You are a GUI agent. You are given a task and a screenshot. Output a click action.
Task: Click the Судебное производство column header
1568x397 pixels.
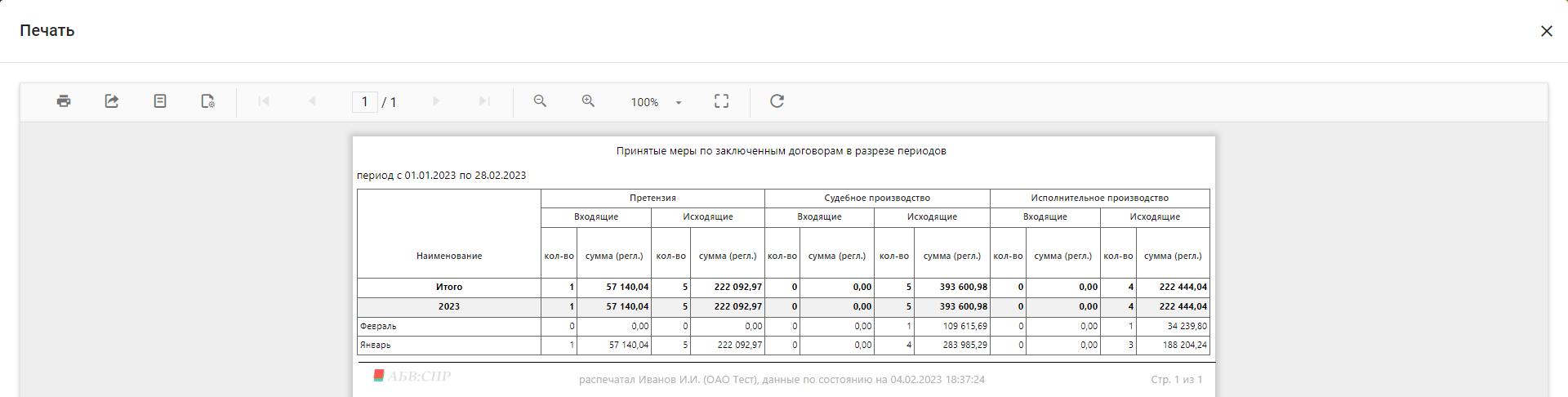(877, 198)
